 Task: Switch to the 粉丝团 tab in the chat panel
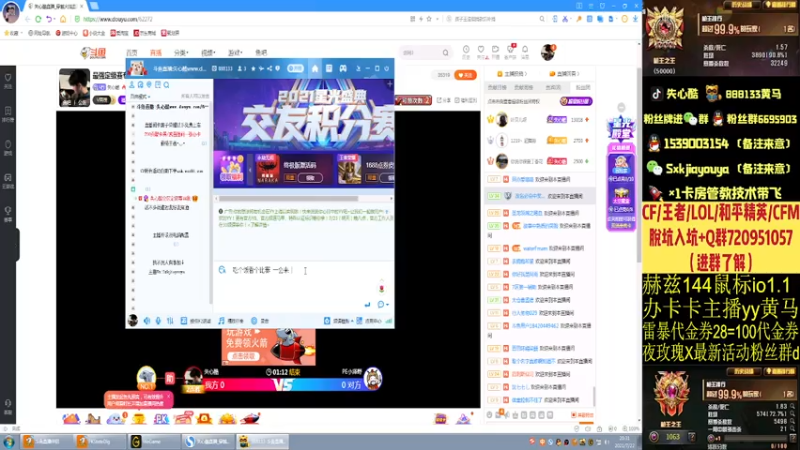pos(582,88)
